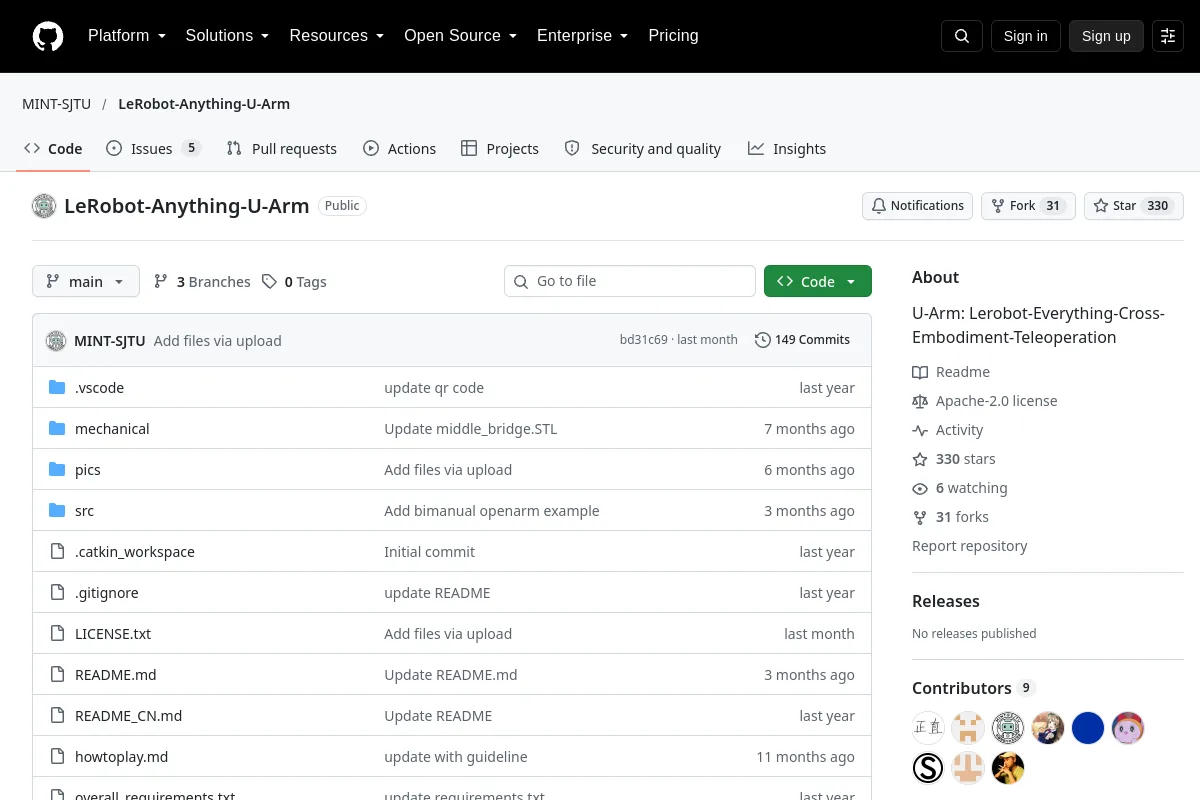Open the 3 Branches link
The image size is (1200, 800).
pos(202,282)
